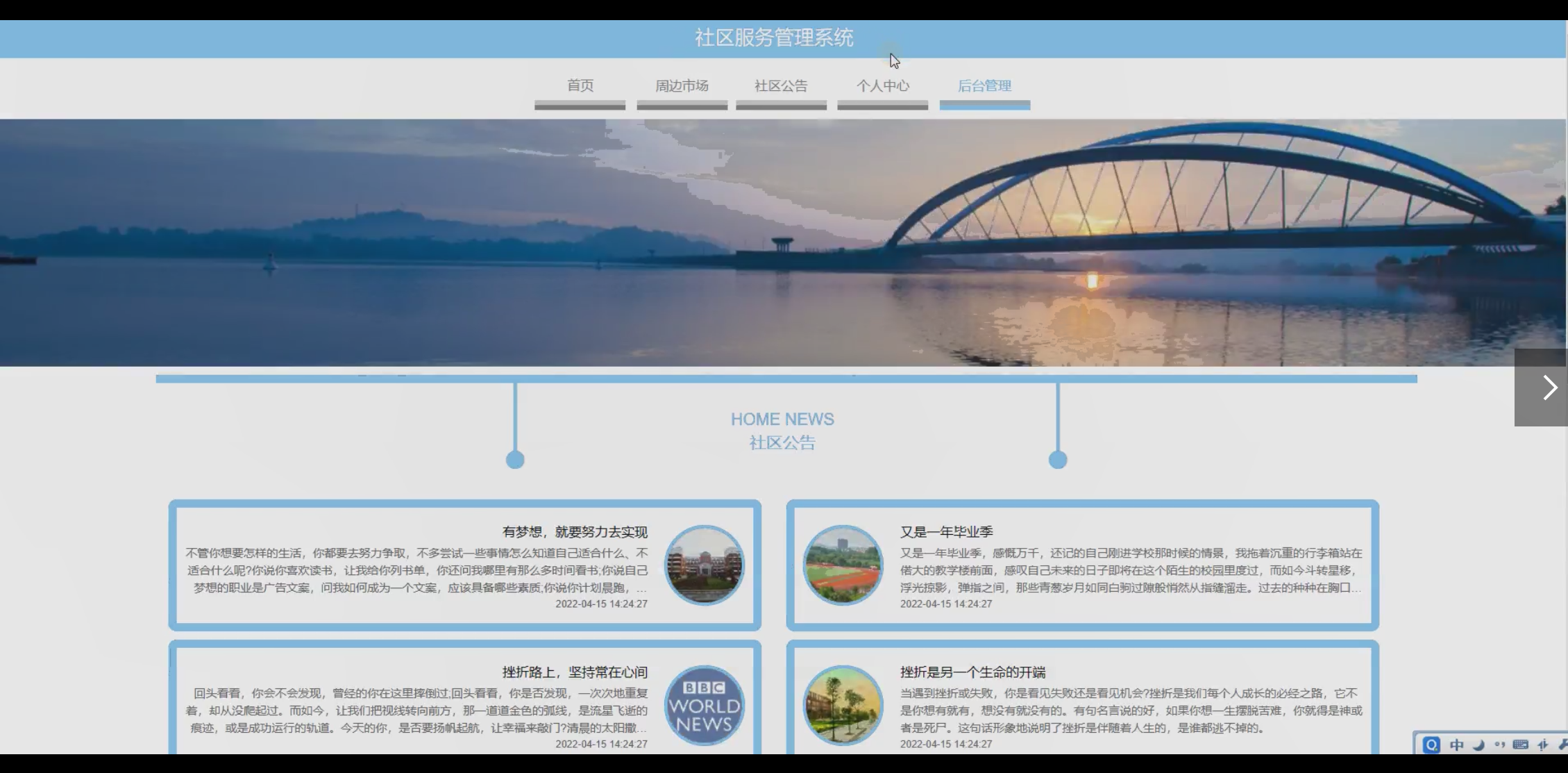Image resolution: width=1568 pixels, height=773 pixels.
Task: Click the school building thumbnail in the first announcement
Action: tap(704, 565)
